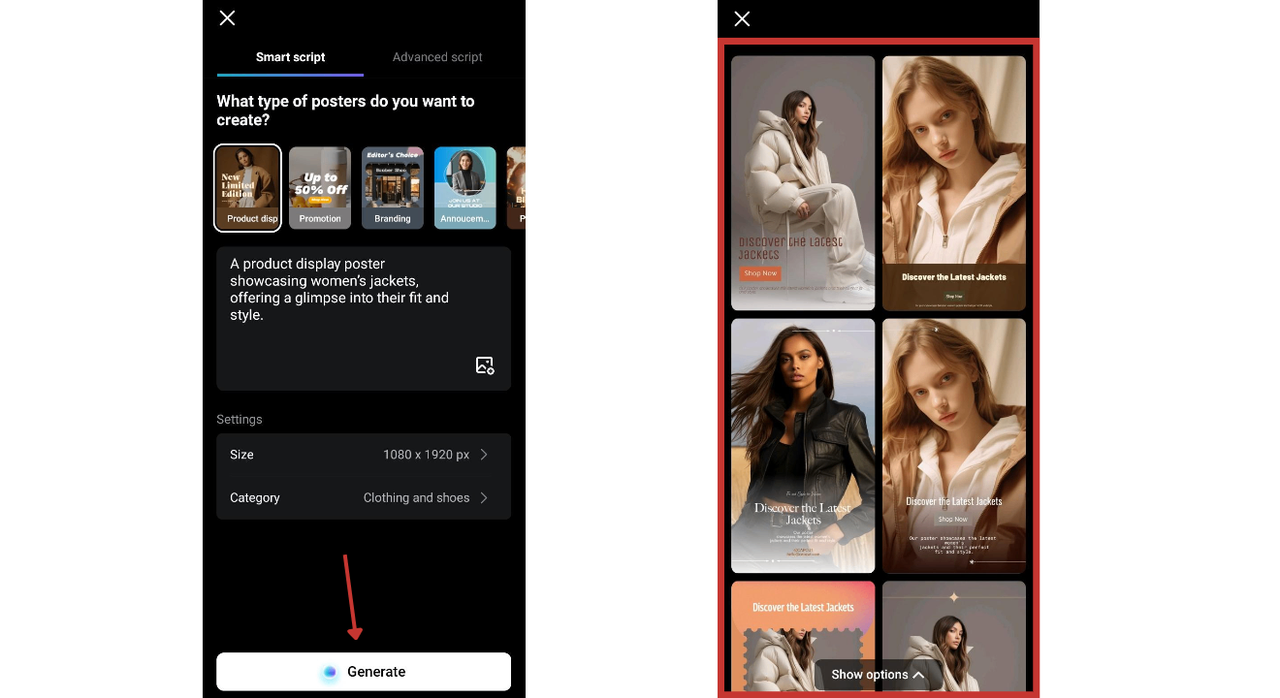Select the white puffer jacket poster
The image size is (1280, 698).
tap(803, 183)
